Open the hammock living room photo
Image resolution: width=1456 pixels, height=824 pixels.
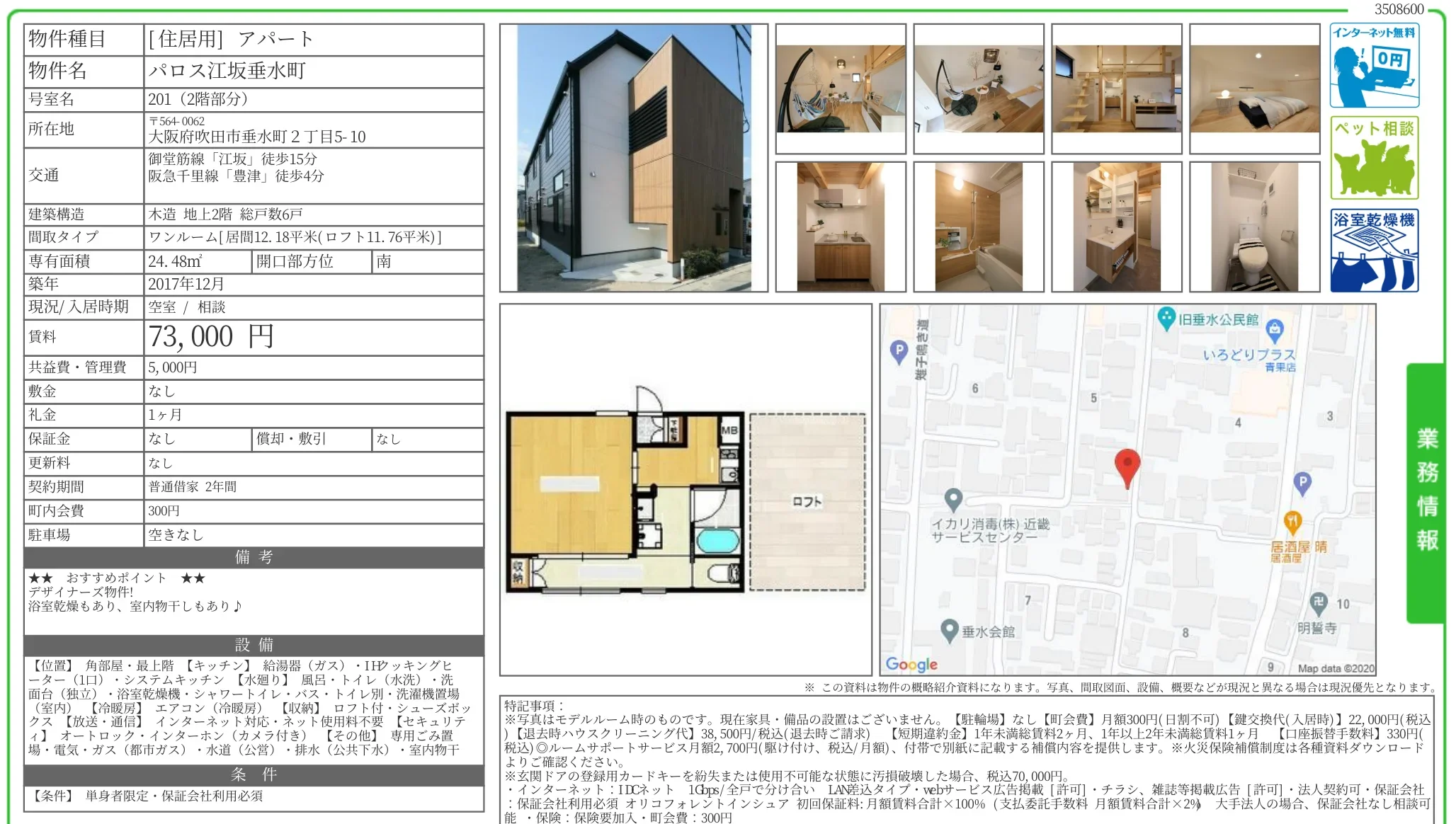(x=840, y=89)
